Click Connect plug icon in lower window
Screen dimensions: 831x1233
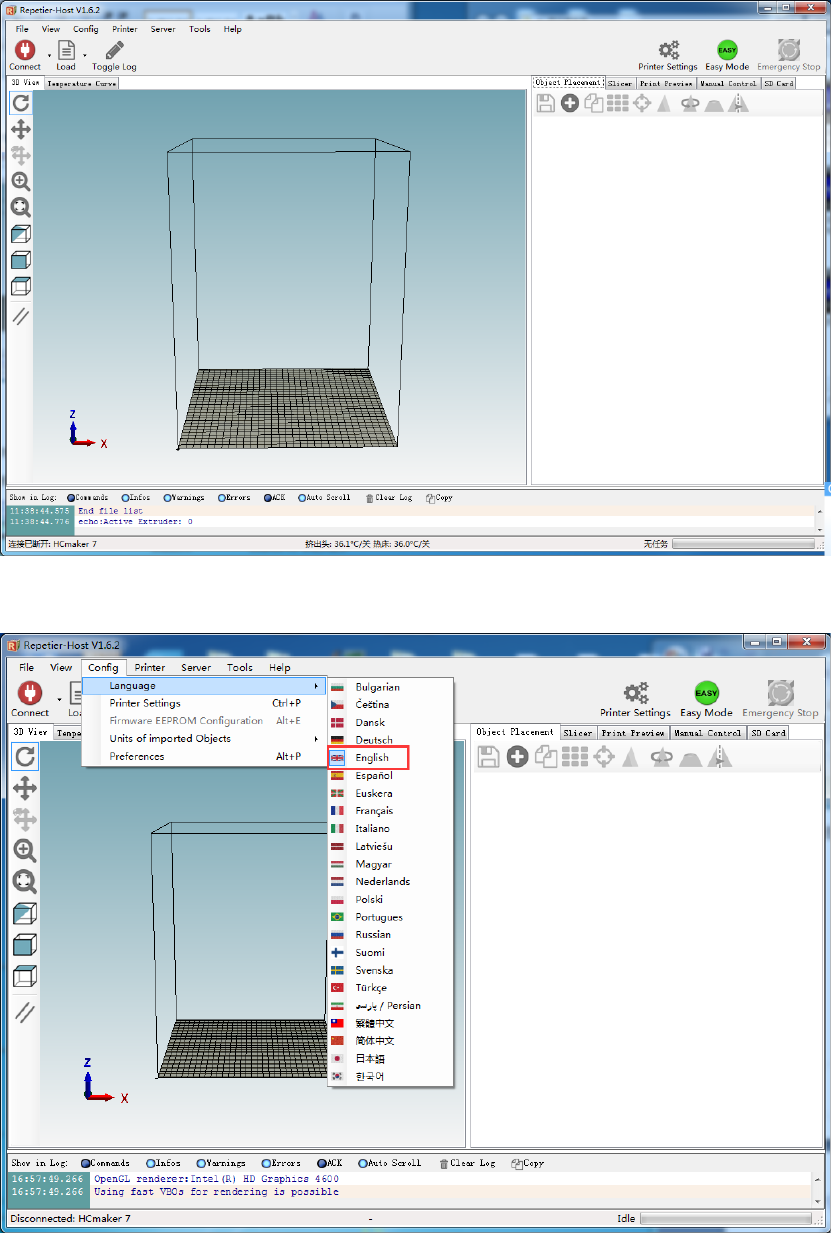click(x=30, y=694)
